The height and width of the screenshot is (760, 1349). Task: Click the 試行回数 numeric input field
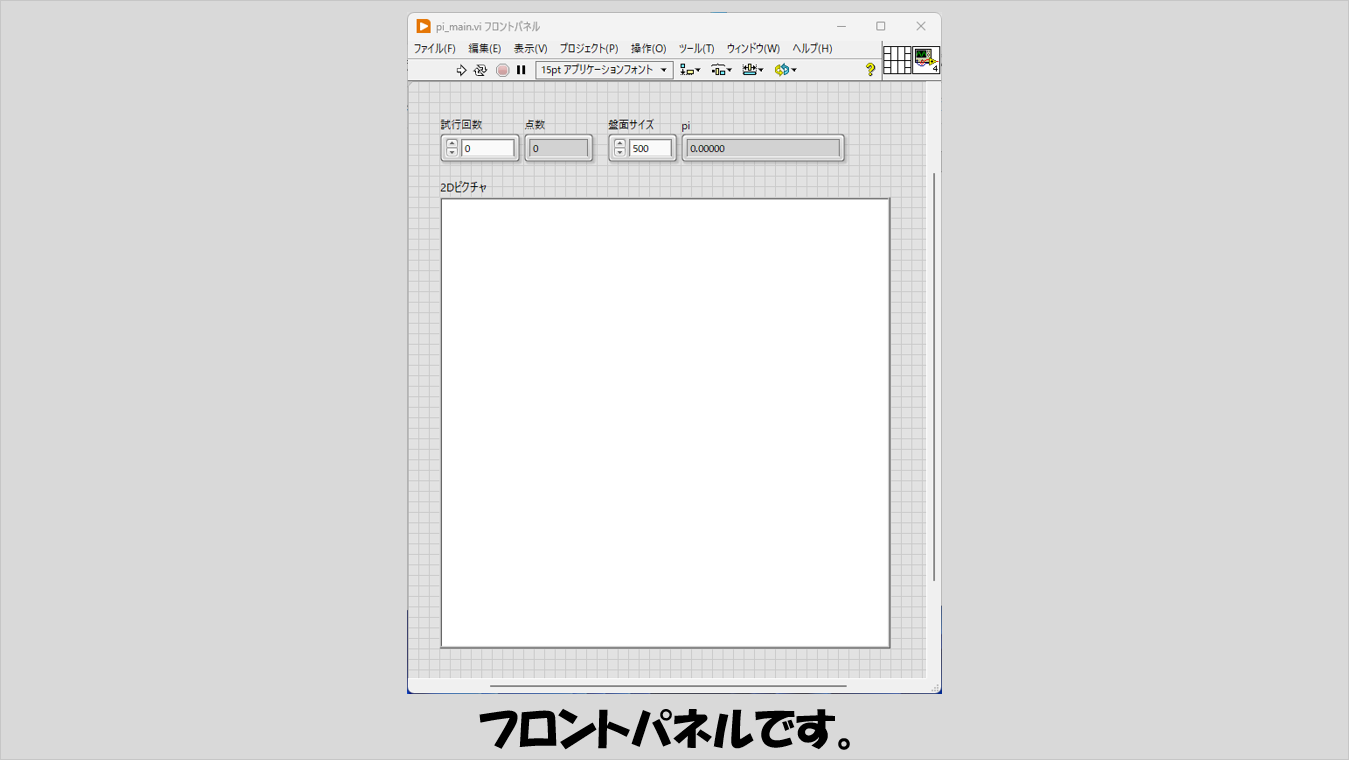point(488,148)
